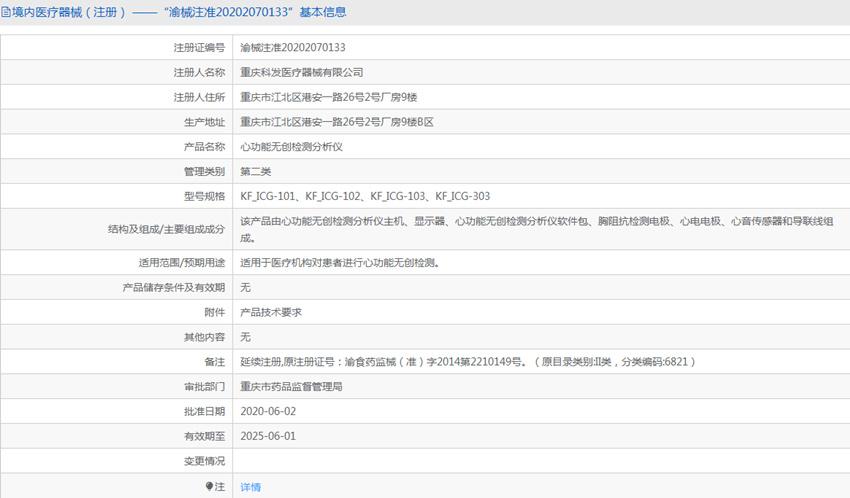Click the 第二类 management category value

pyautogui.click(x=255, y=171)
